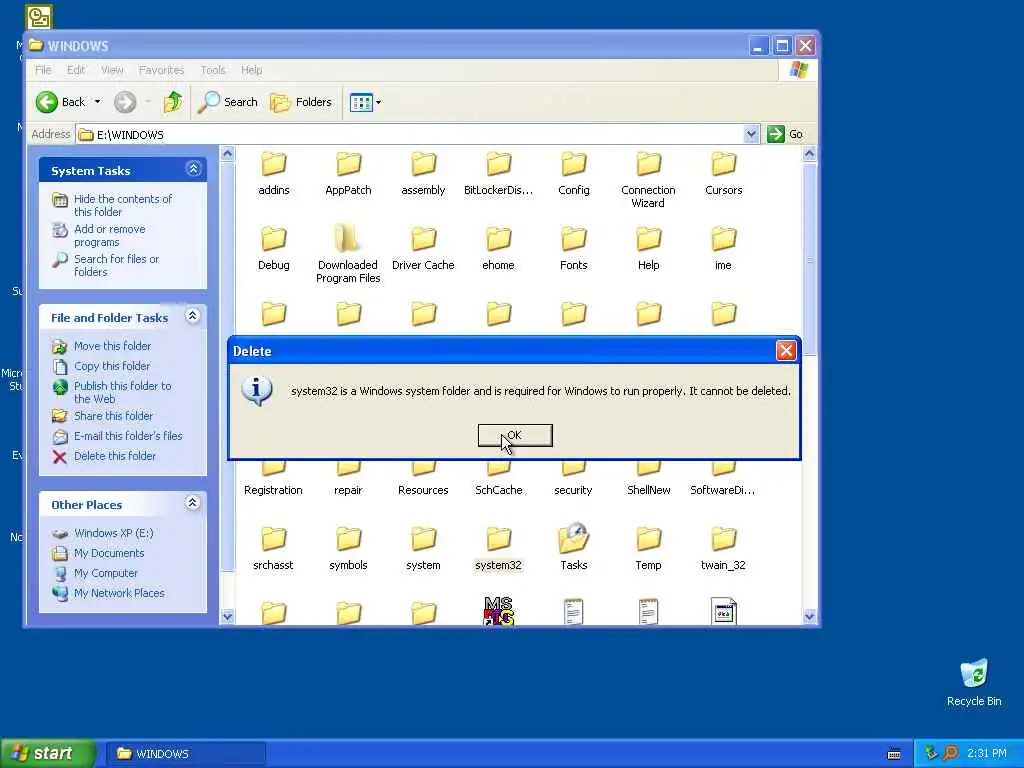Open My Computer in Other Places
This screenshot has width=1024, height=768.
coord(106,573)
